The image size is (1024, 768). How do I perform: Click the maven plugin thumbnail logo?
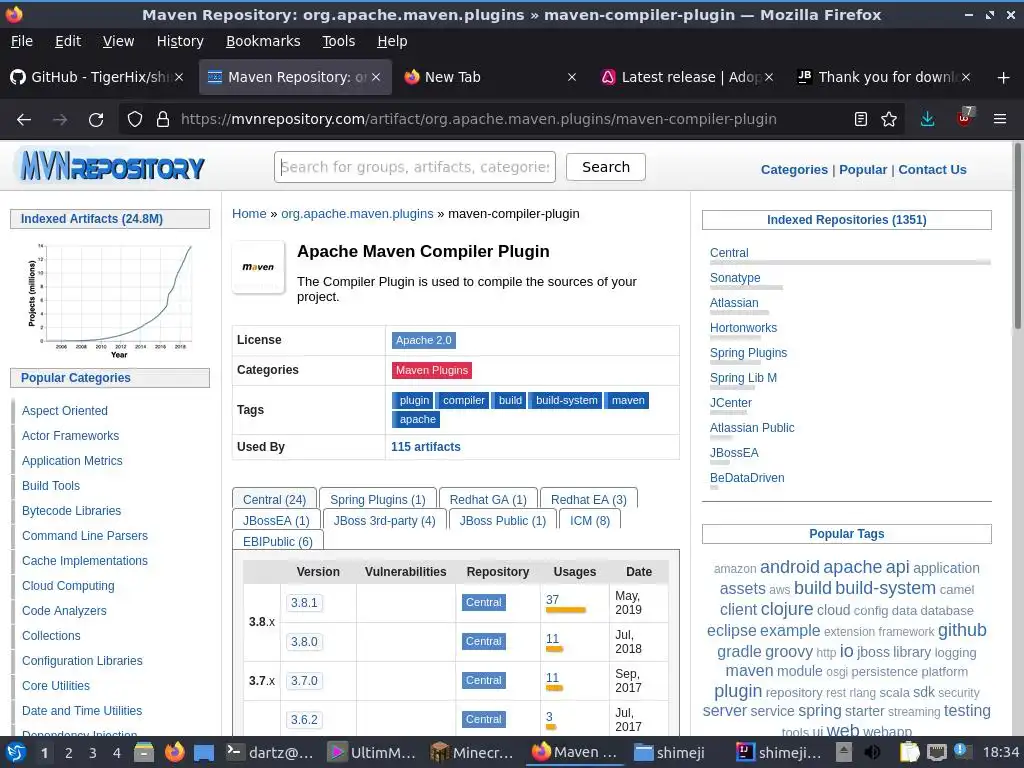click(x=259, y=267)
